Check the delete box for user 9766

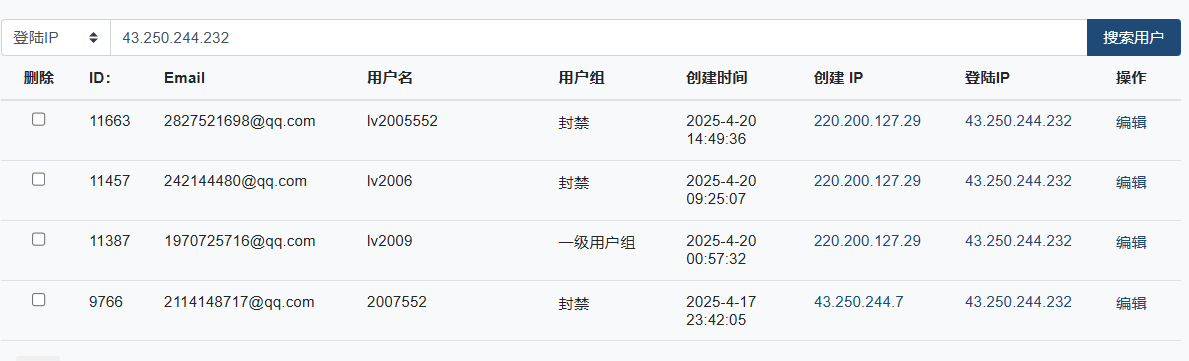tap(39, 300)
